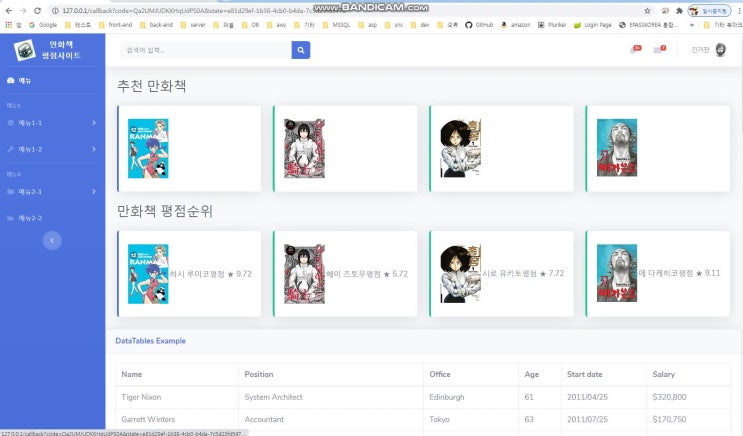743x436 pixels.
Task: Open the Ranma cover in 추천 만화책
Action: click(x=148, y=148)
